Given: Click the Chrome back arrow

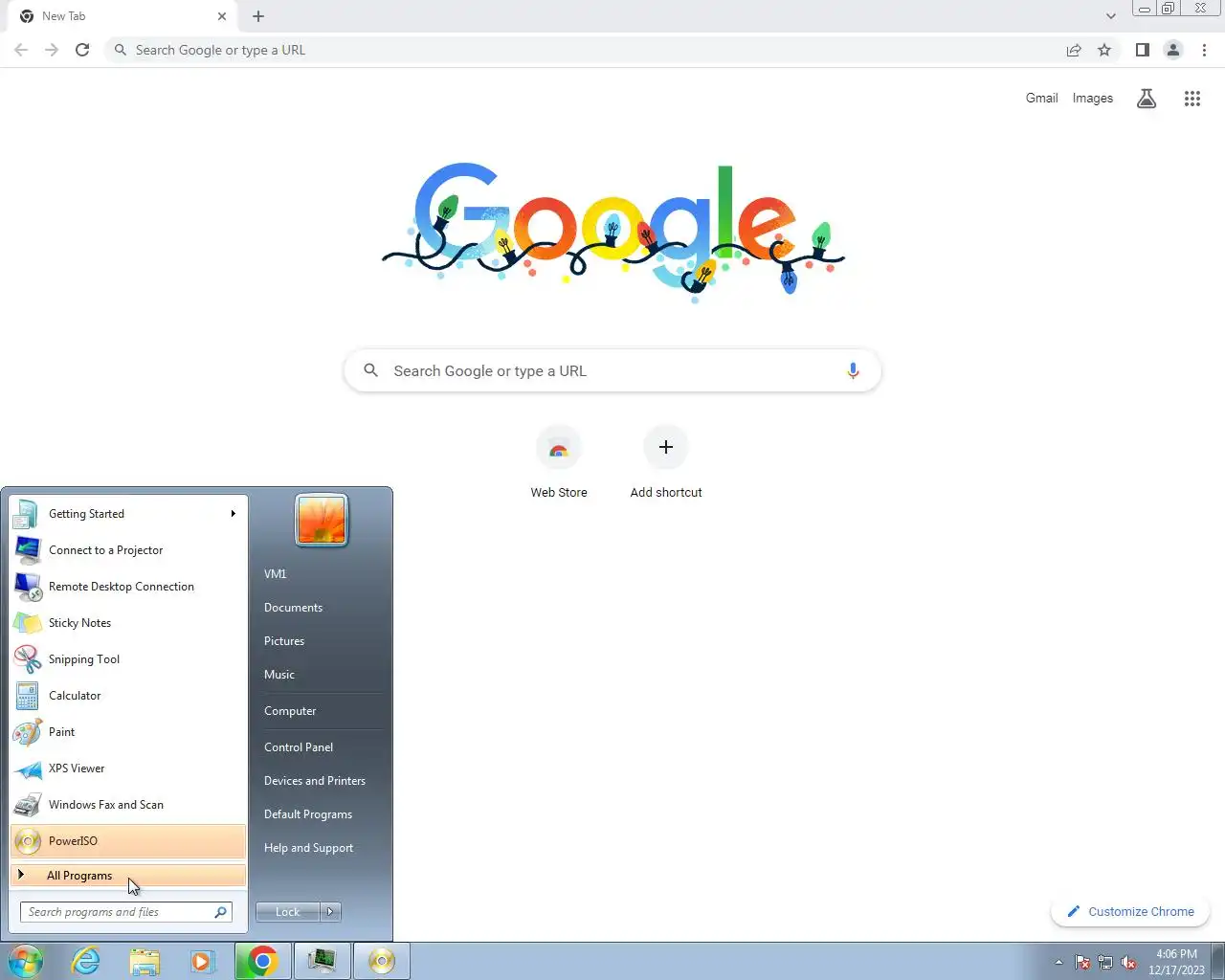Looking at the screenshot, I should (21, 50).
